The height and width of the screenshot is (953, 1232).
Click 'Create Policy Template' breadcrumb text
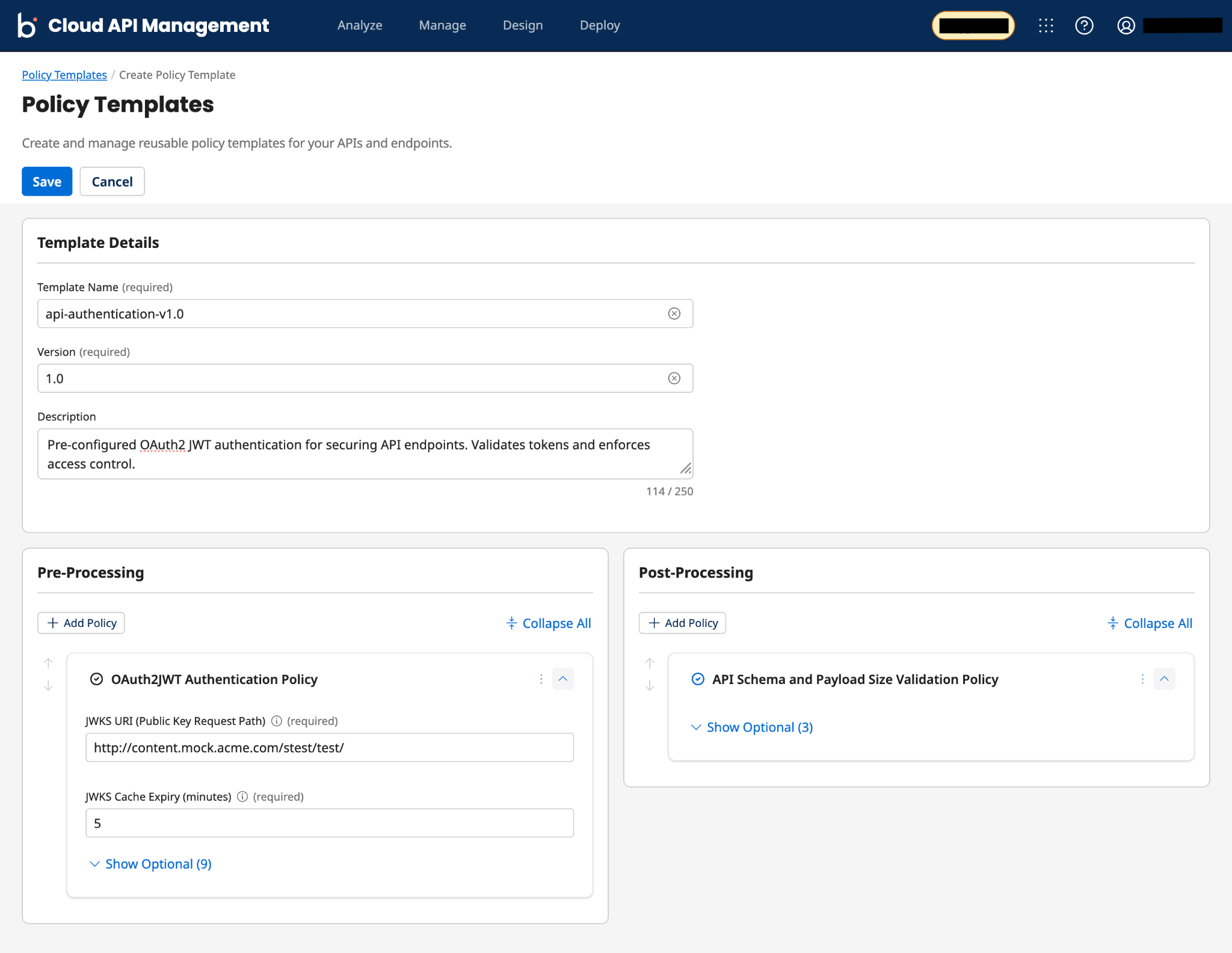(x=177, y=75)
